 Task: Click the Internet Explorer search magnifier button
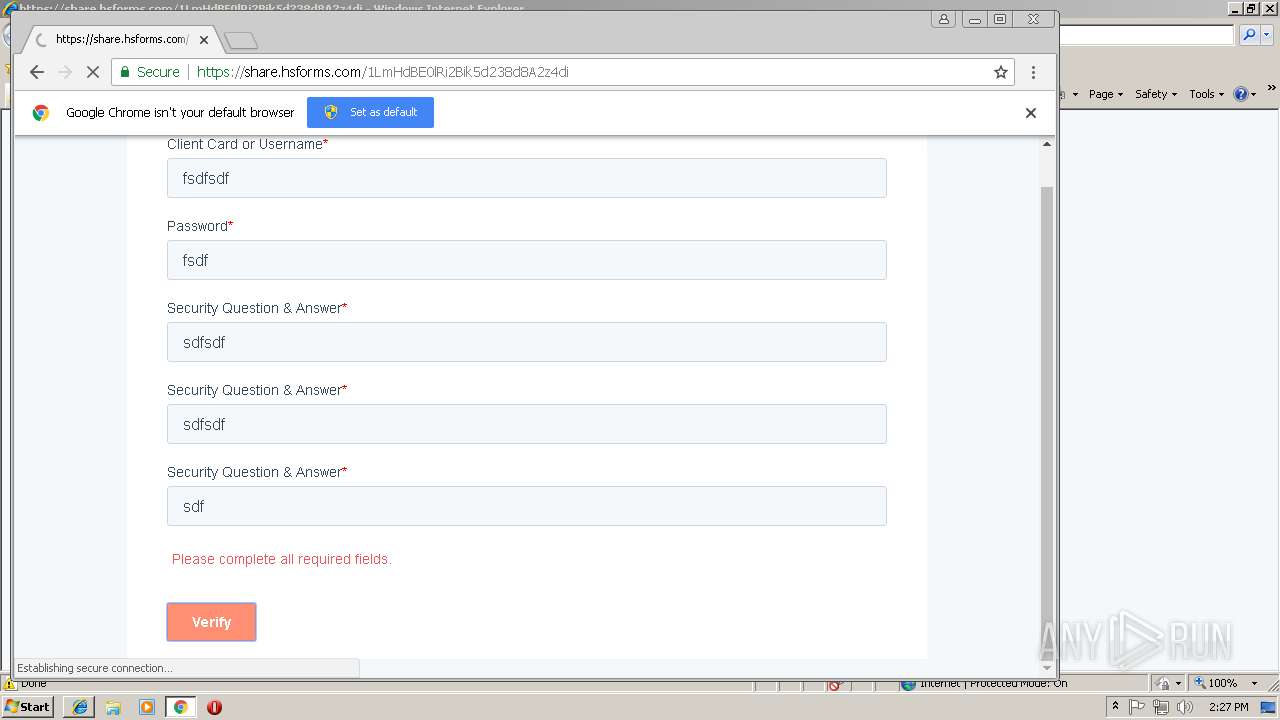click(1249, 35)
